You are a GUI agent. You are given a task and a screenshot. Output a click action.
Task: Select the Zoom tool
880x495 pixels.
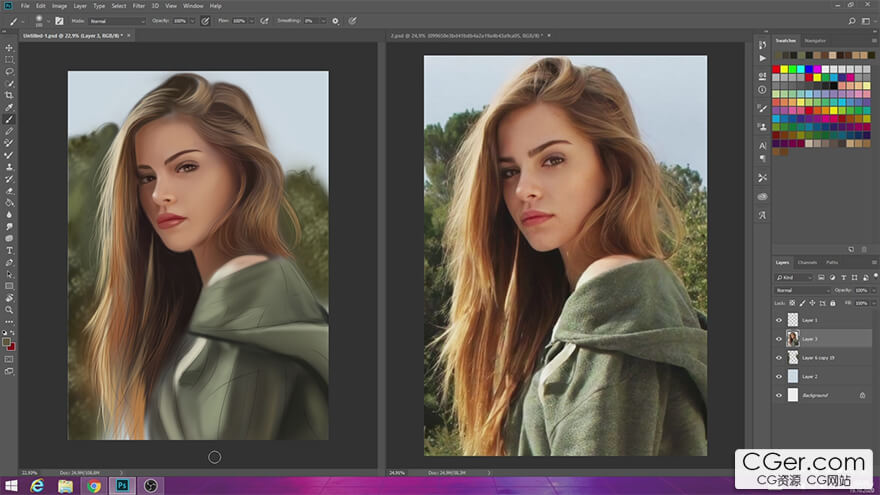(x=9, y=310)
